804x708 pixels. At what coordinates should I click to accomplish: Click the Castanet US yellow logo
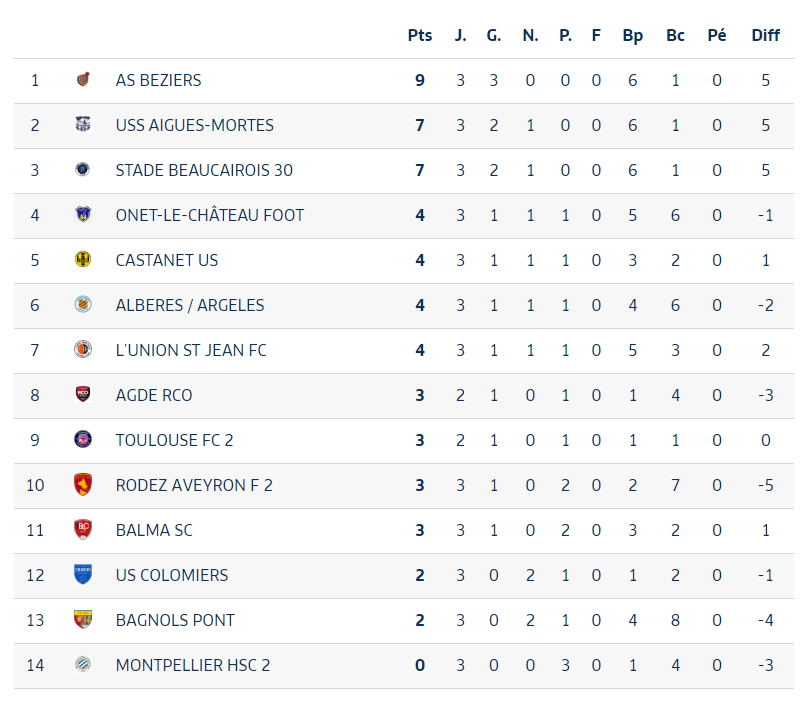(83, 259)
